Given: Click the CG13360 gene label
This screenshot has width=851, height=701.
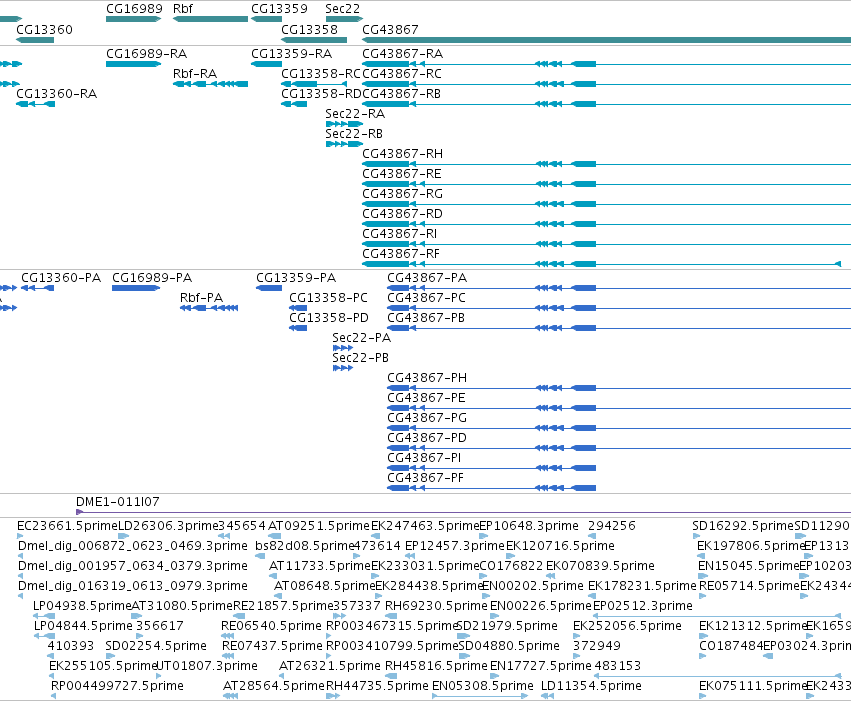Looking at the screenshot, I should pyautogui.click(x=45, y=29).
